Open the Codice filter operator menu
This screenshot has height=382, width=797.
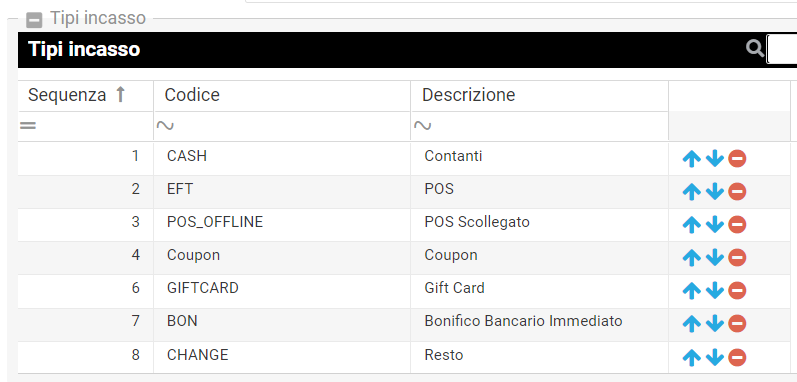pyautogui.click(x=165, y=125)
